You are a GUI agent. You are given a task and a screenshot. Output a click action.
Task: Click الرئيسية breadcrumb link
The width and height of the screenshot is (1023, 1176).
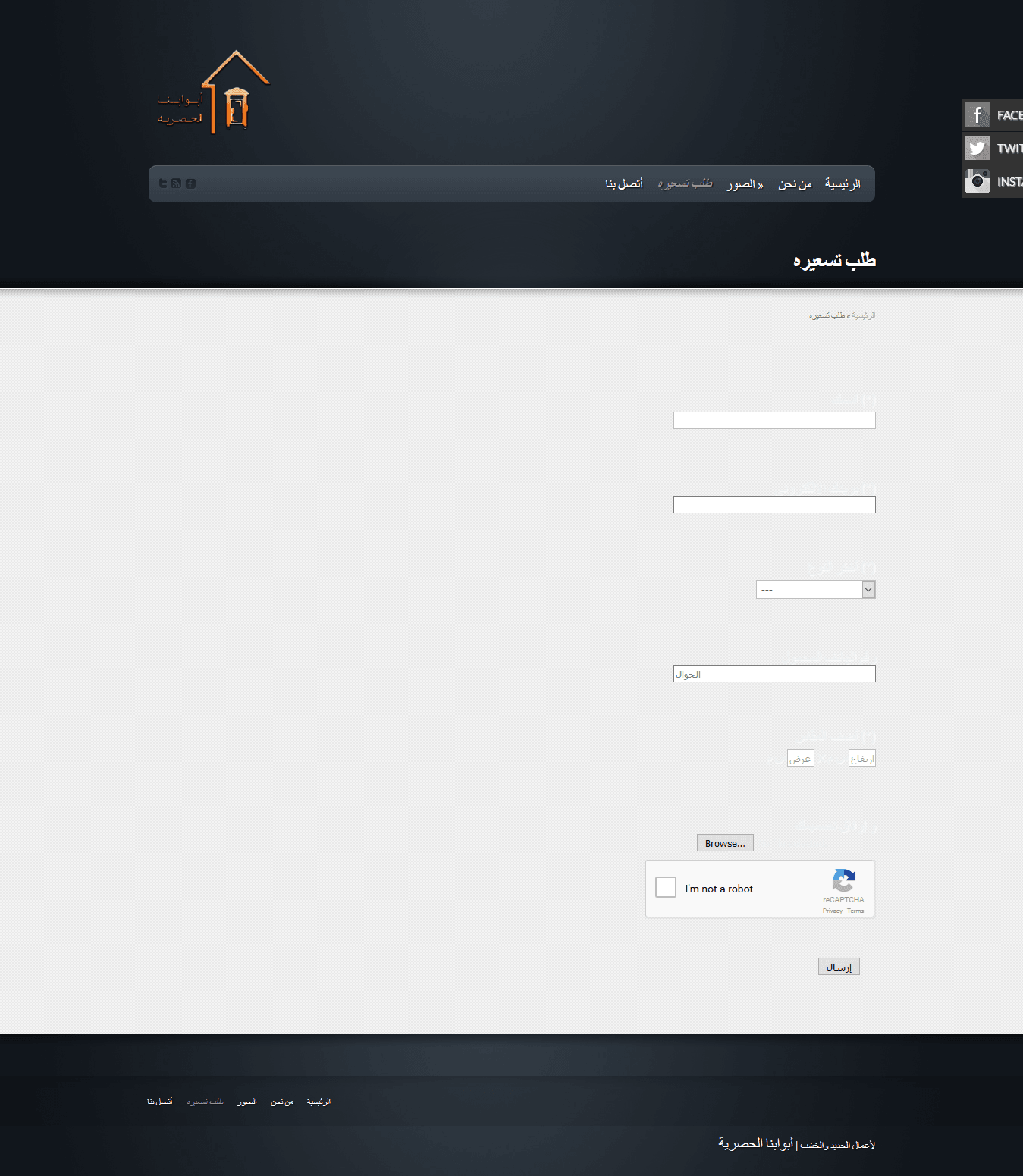(864, 315)
